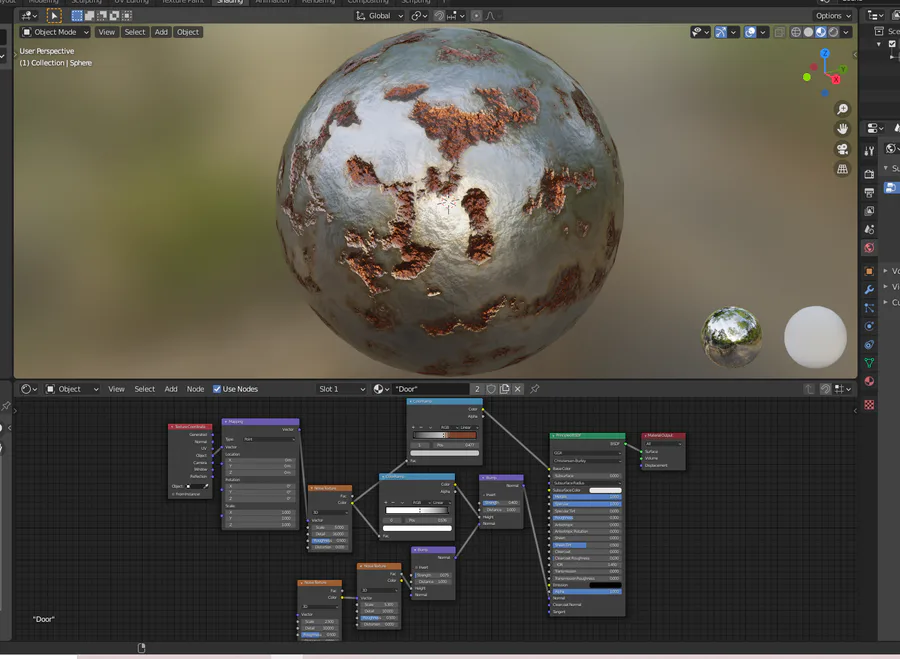This screenshot has height=659, width=900.
Task: Choose the extend selection mode icon
Action: pyautogui.click(x=90, y=15)
